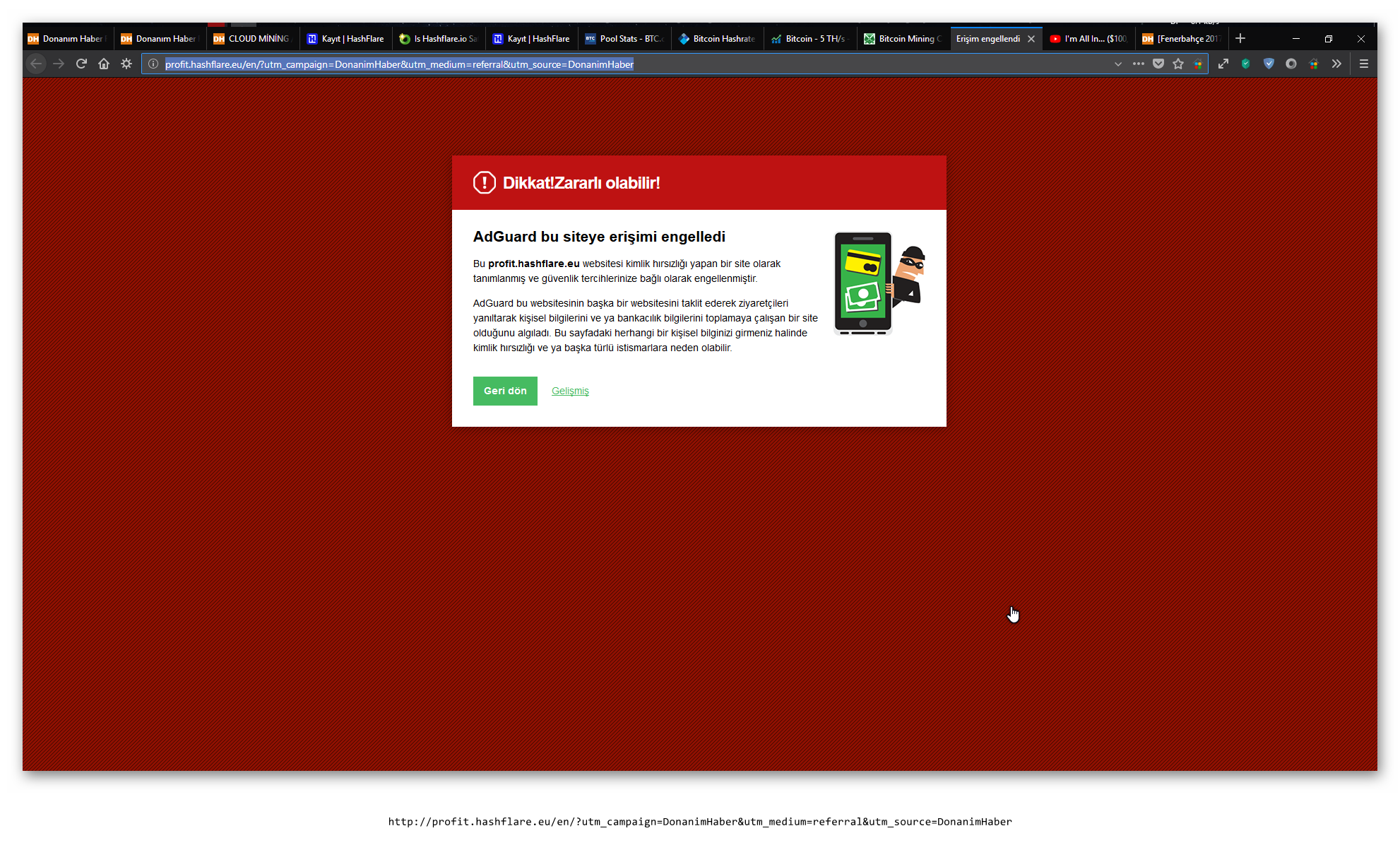Open the Is Hashflare.io tab
1400x850 pixels.
pyautogui.click(x=439, y=39)
